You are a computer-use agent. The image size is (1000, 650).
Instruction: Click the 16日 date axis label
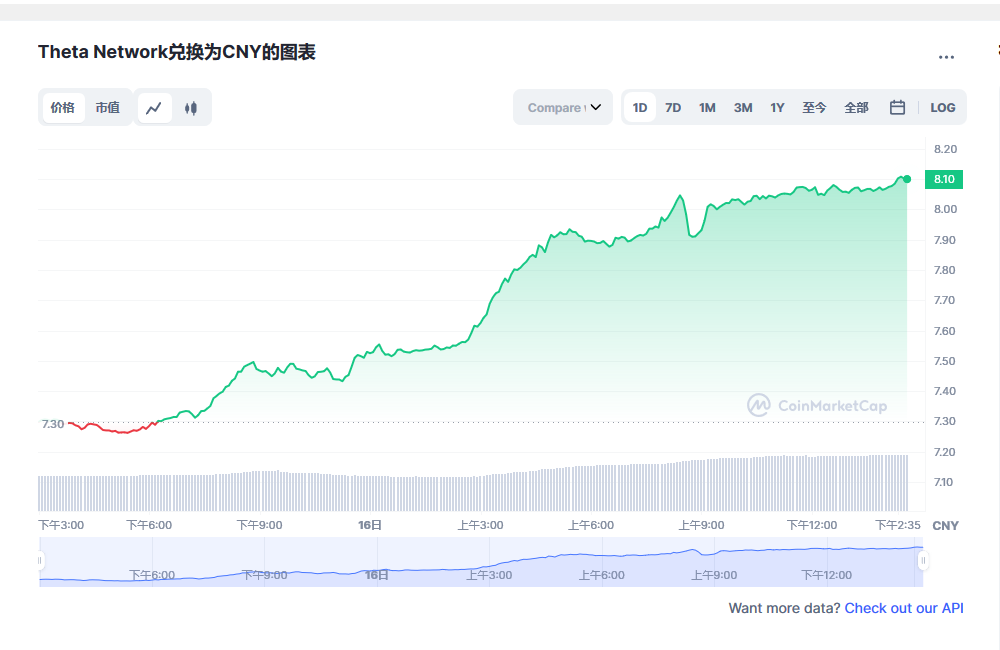pyautogui.click(x=370, y=525)
